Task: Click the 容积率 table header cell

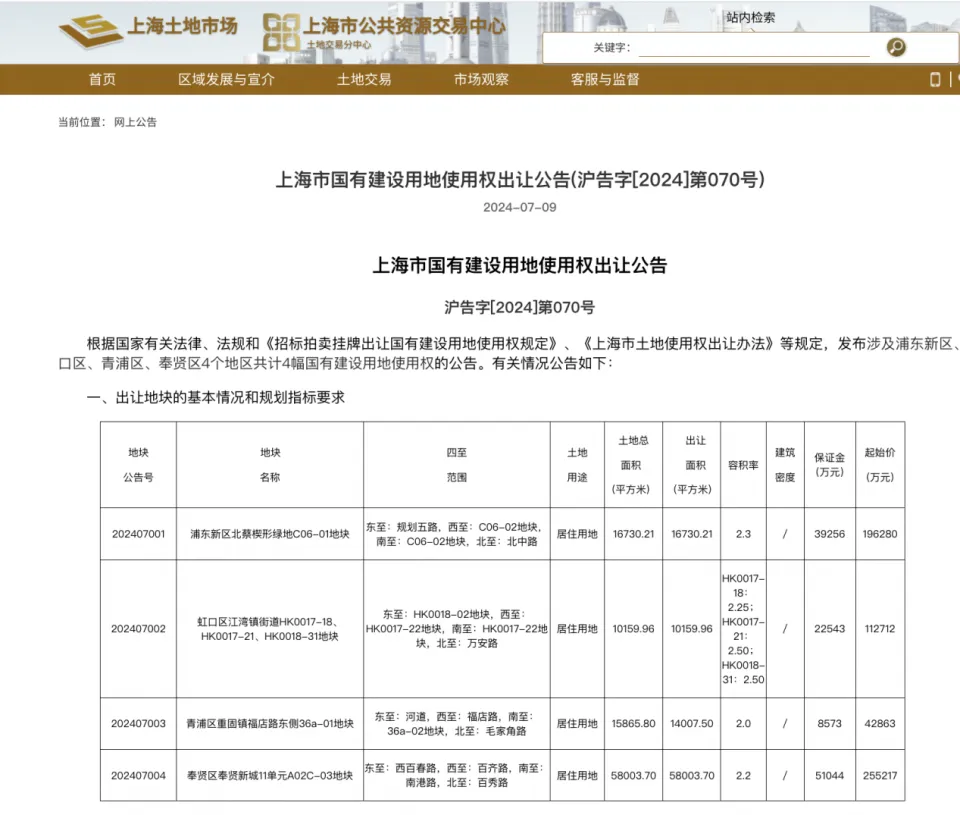Action: (742, 463)
